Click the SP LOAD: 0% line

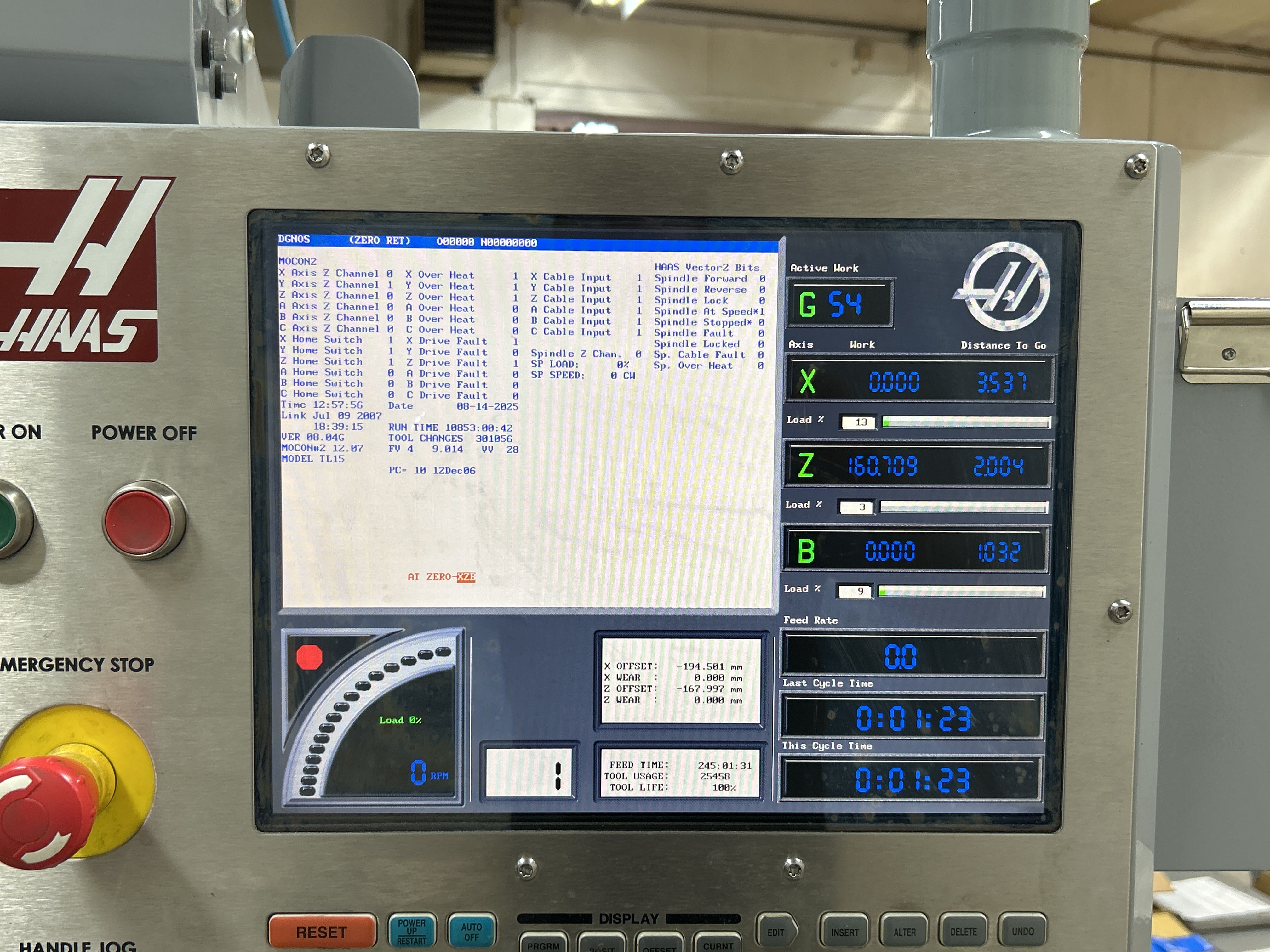580,364
